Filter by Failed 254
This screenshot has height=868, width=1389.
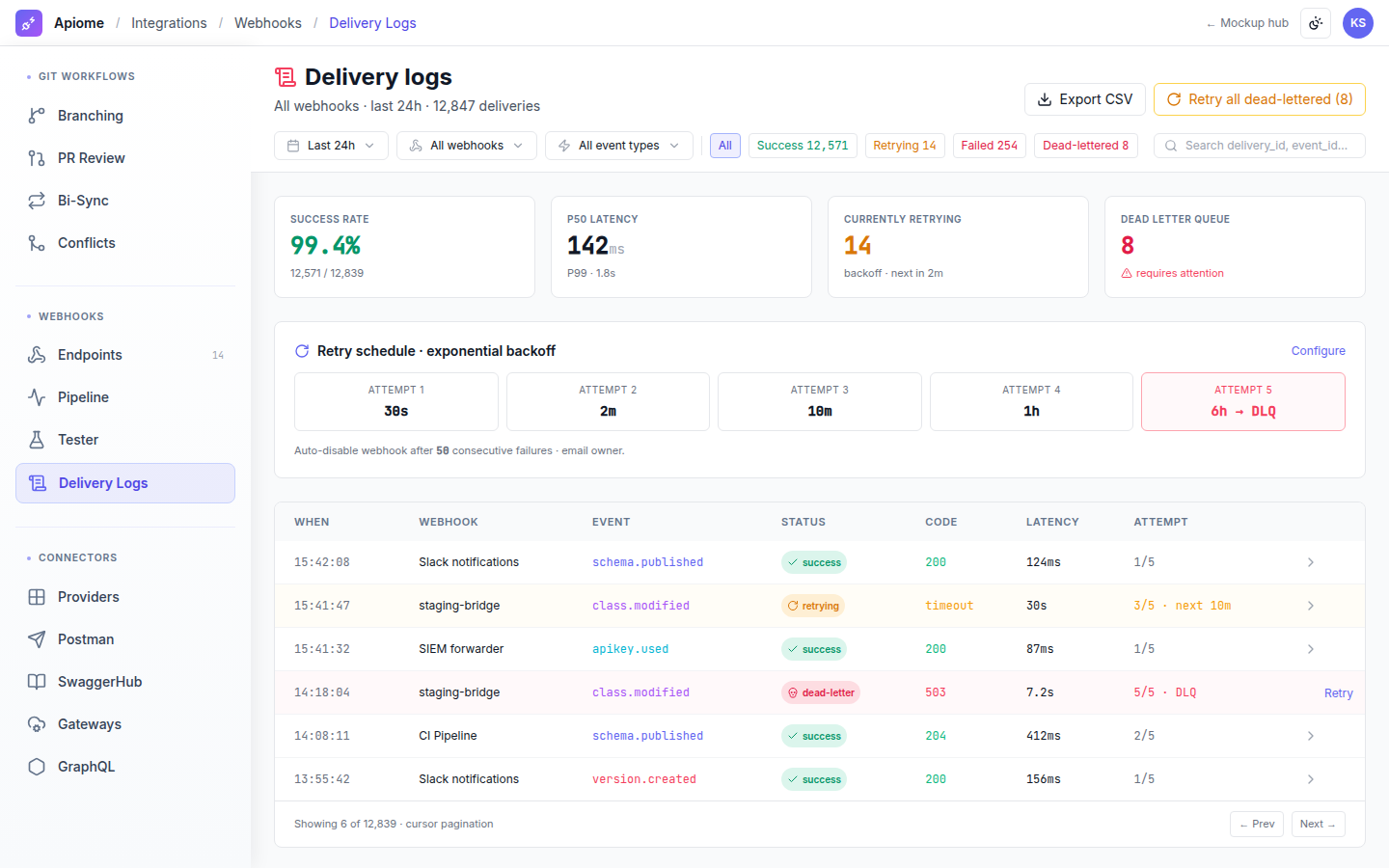990,146
